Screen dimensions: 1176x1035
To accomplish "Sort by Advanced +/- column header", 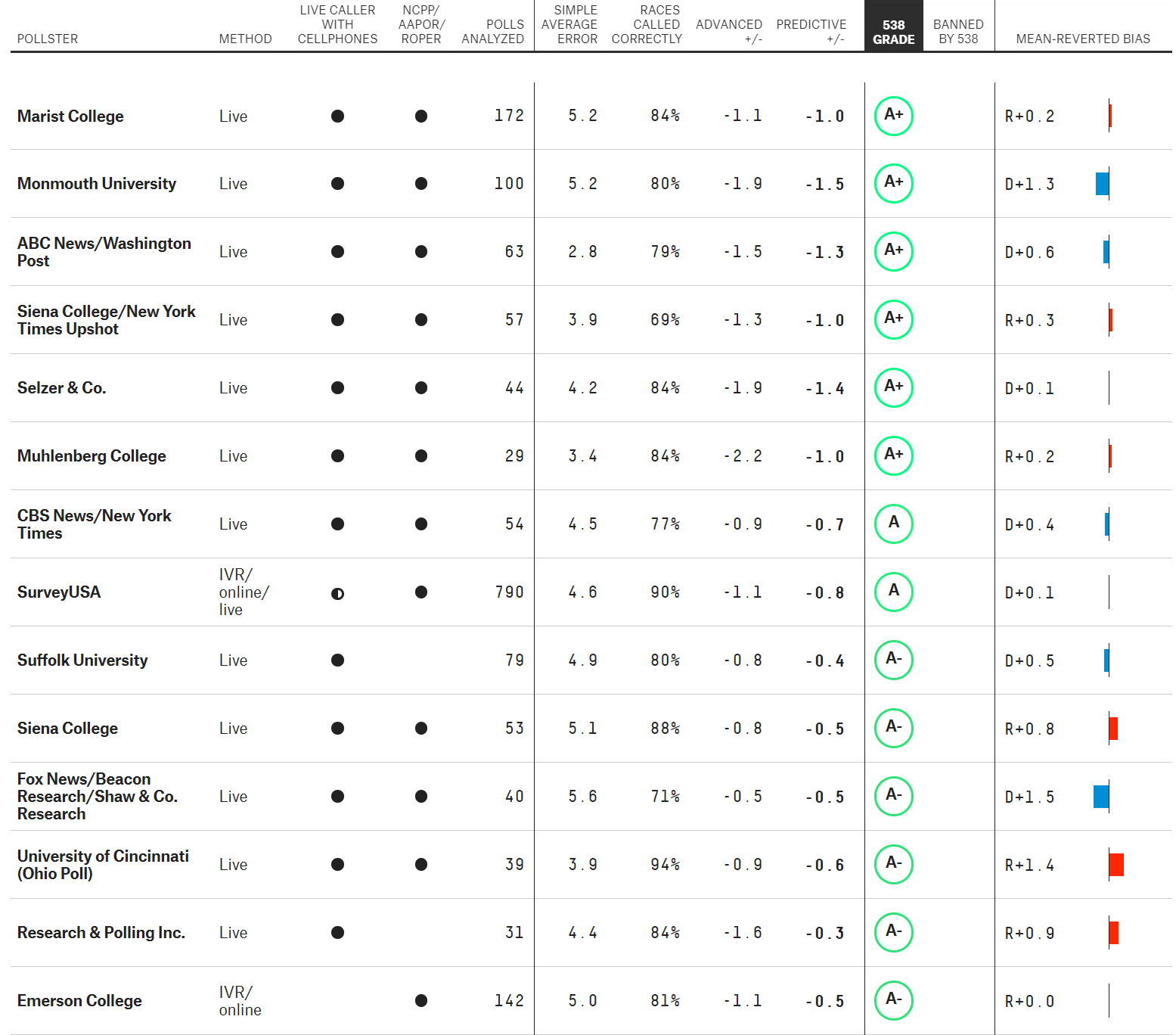I will (729, 32).
